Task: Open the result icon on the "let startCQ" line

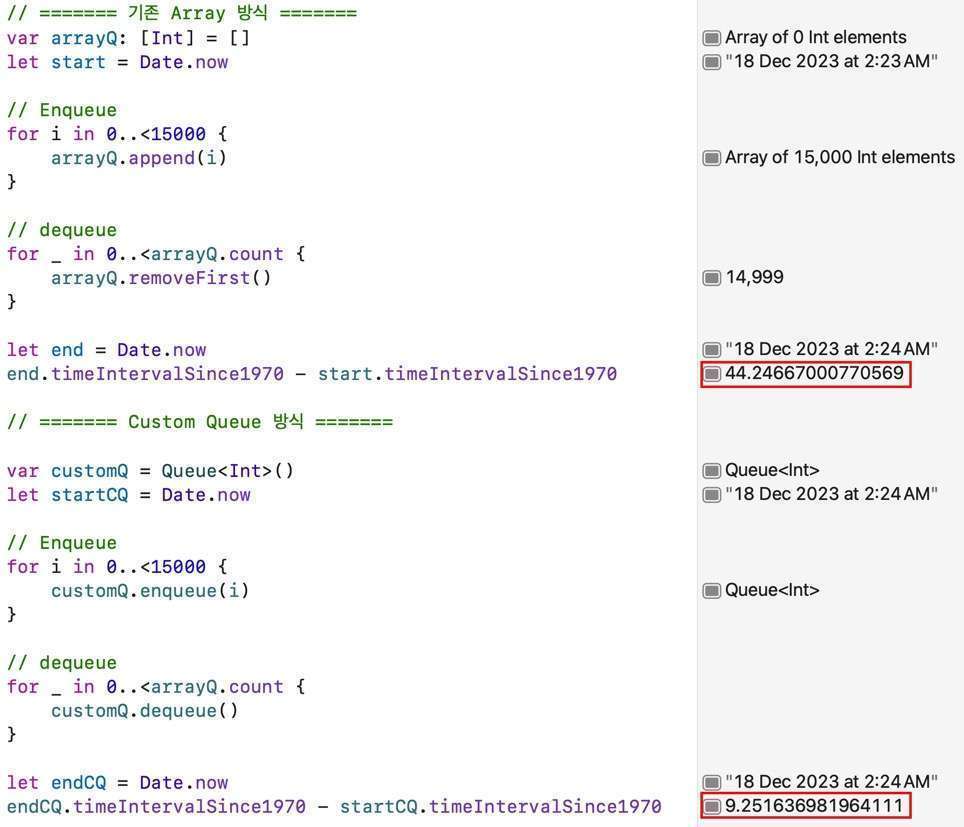Action: (712, 495)
